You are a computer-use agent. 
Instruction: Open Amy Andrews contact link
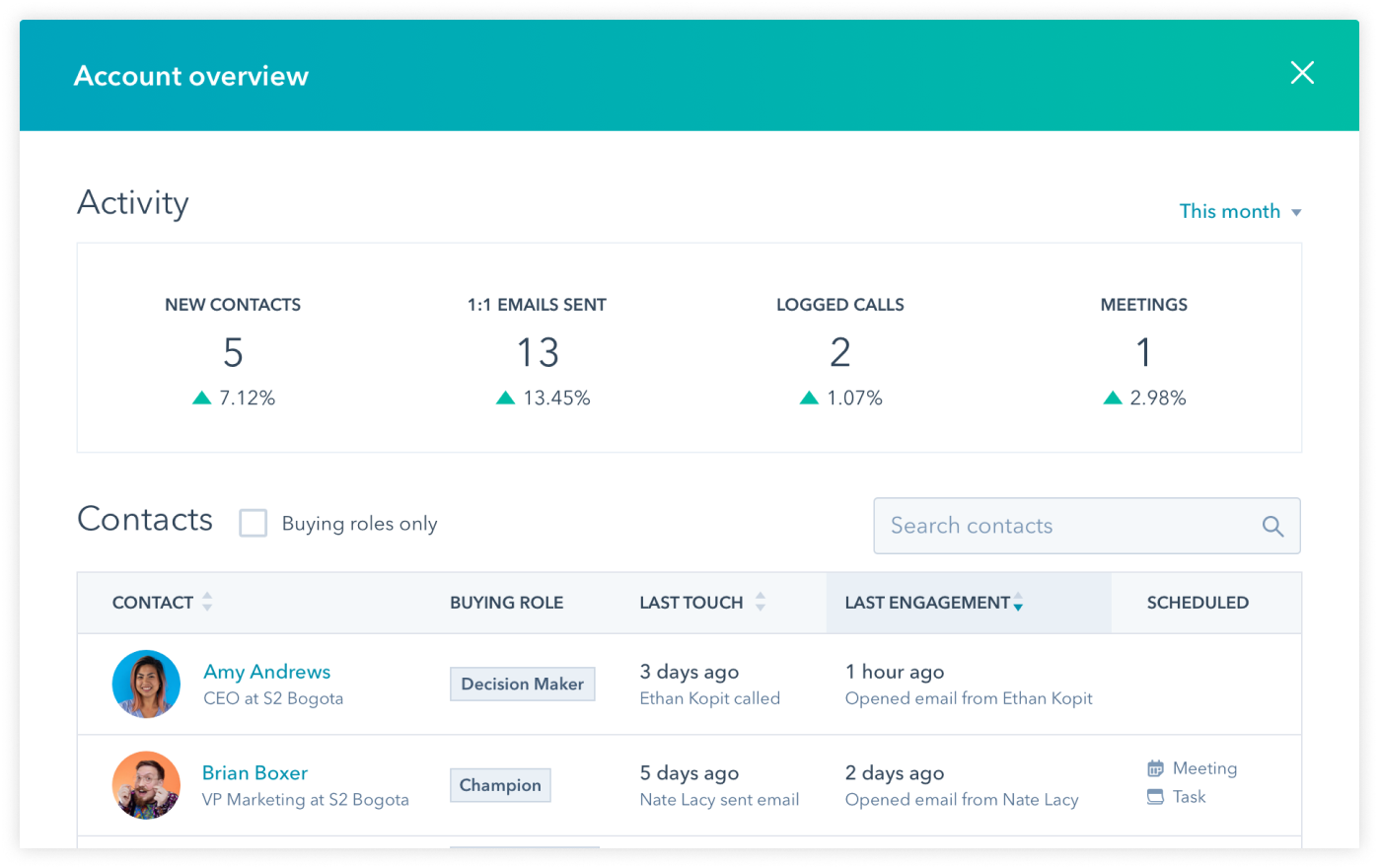click(x=266, y=672)
